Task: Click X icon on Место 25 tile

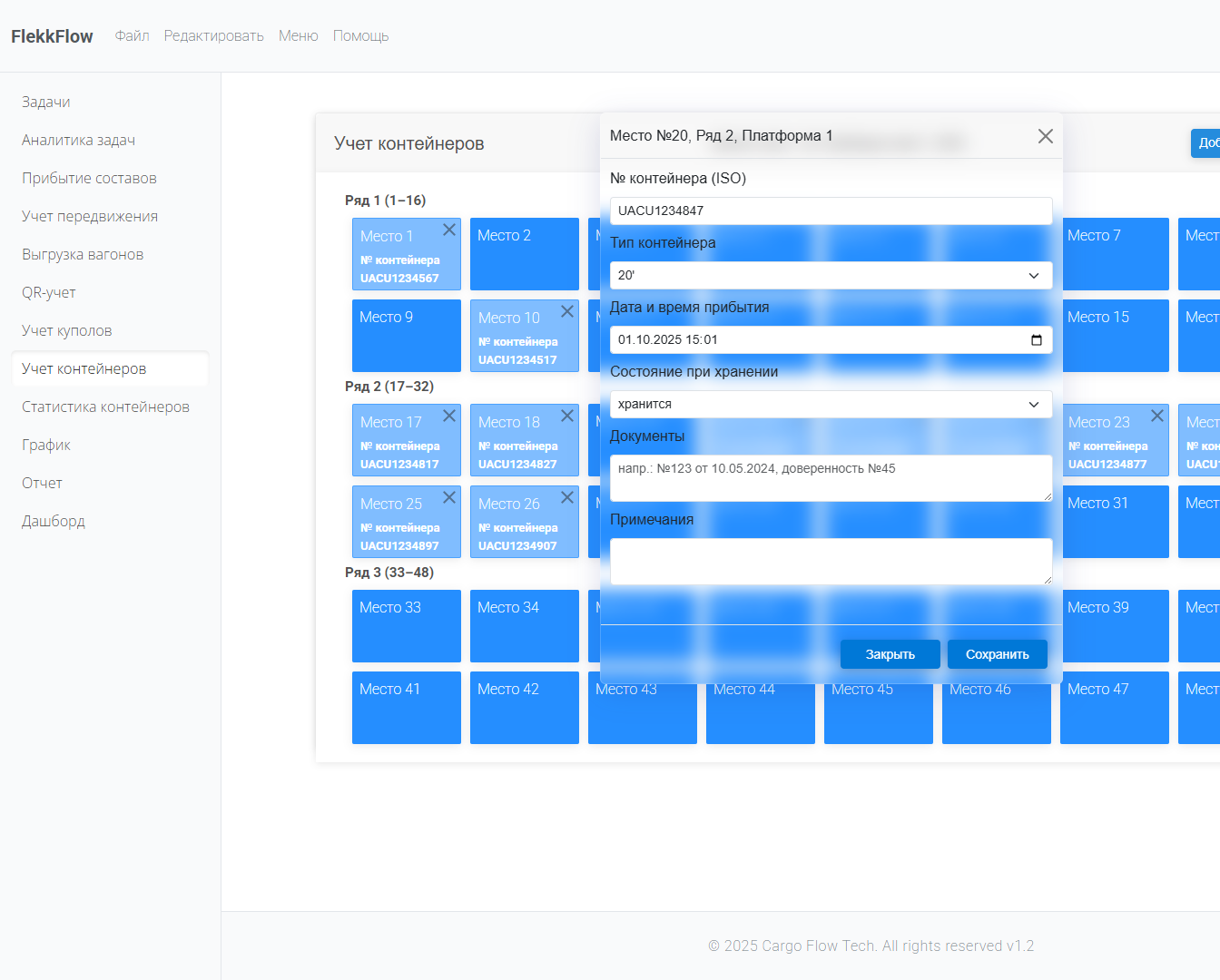Action: click(x=449, y=498)
